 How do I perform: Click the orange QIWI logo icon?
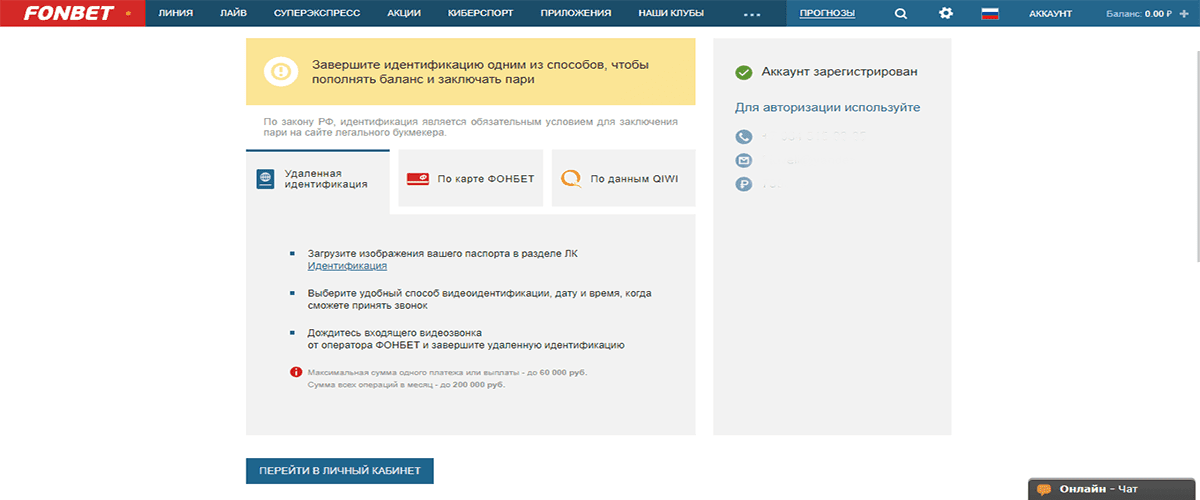tap(571, 178)
